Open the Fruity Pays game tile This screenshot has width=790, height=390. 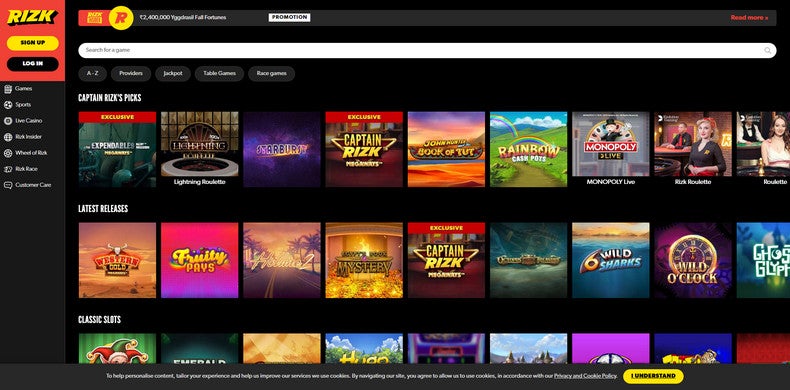point(200,261)
